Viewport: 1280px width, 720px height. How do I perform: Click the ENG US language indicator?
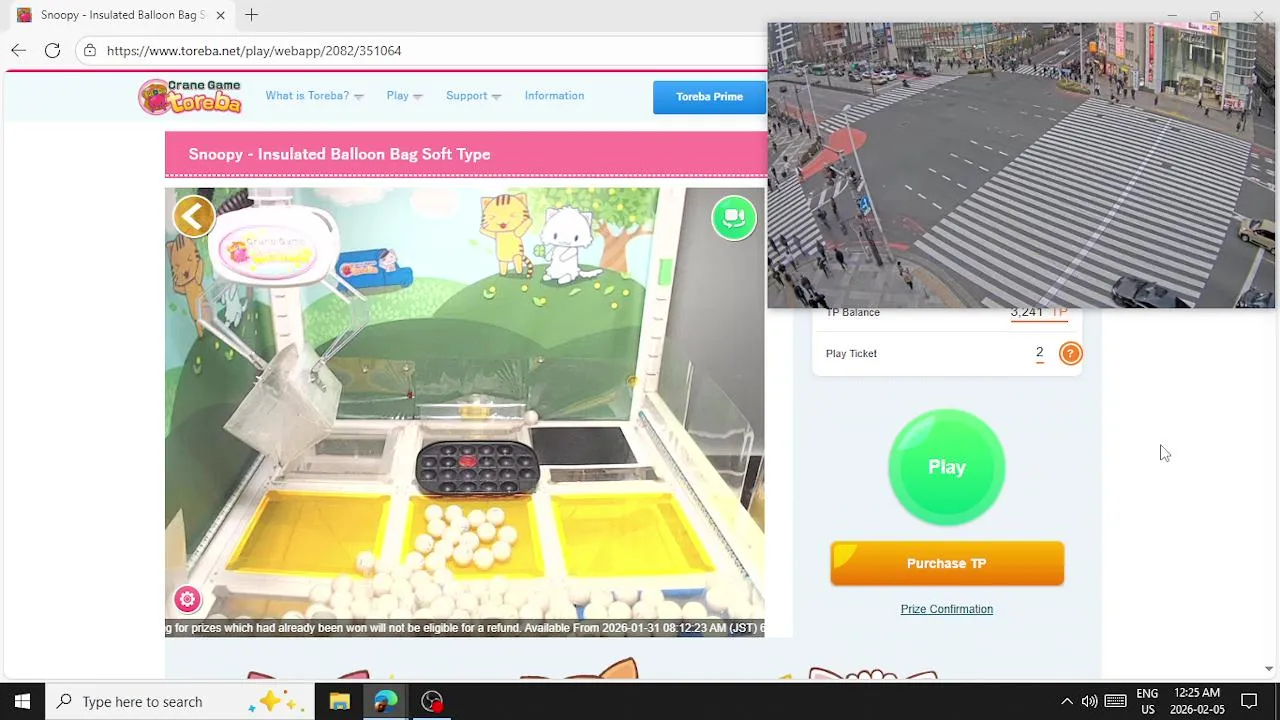click(1147, 701)
